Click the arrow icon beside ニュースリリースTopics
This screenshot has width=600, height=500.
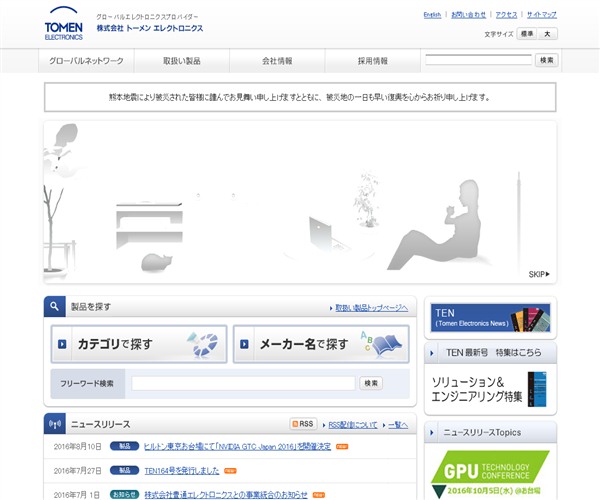[x=436, y=432]
